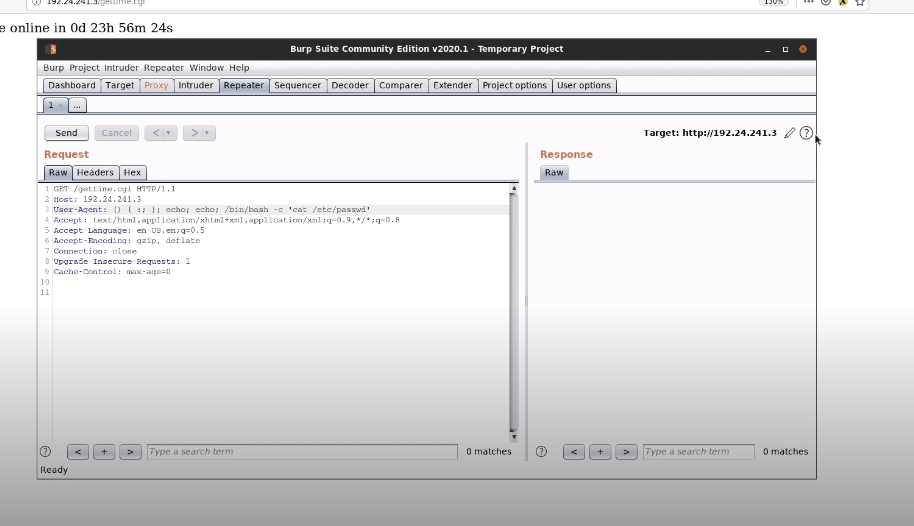Click Burp Suite logo in title bar
914x526 pixels.
coord(51,49)
